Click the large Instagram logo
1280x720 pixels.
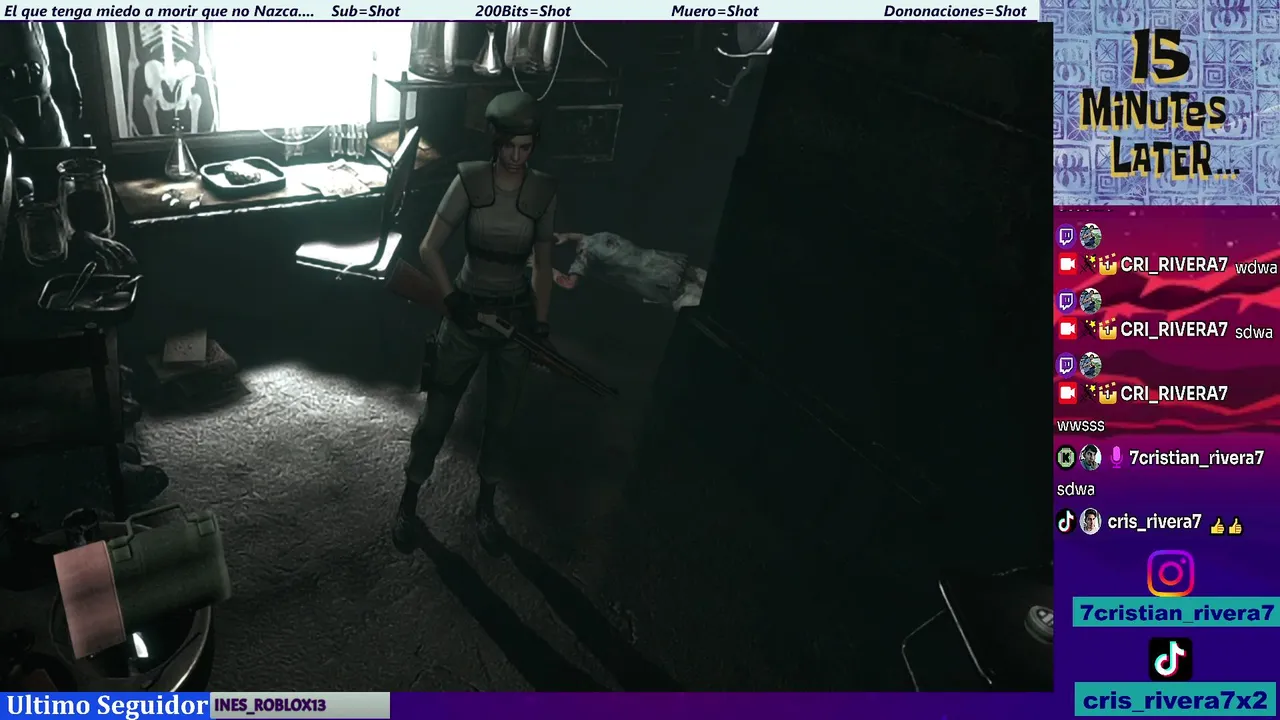click(1170, 574)
